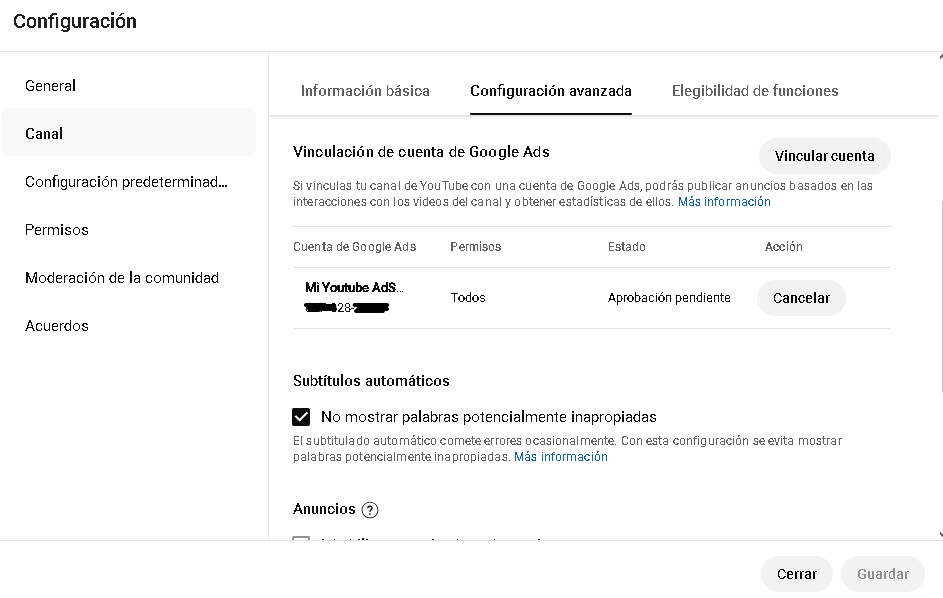Click Cerrar to close settings
The width and height of the screenshot is (943, 598).
[797, 574]
